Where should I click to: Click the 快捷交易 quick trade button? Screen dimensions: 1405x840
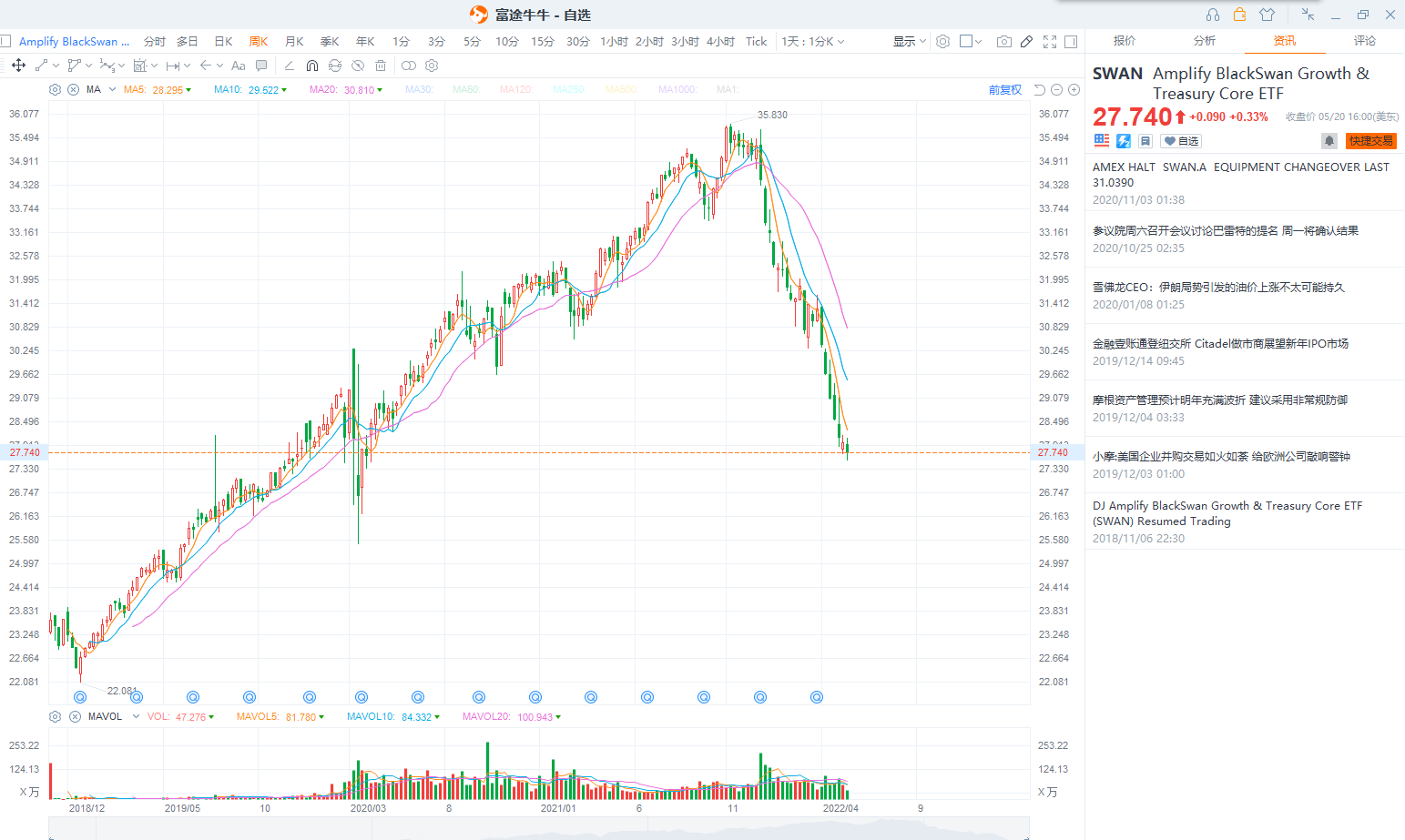click(x=1370, y=141)
